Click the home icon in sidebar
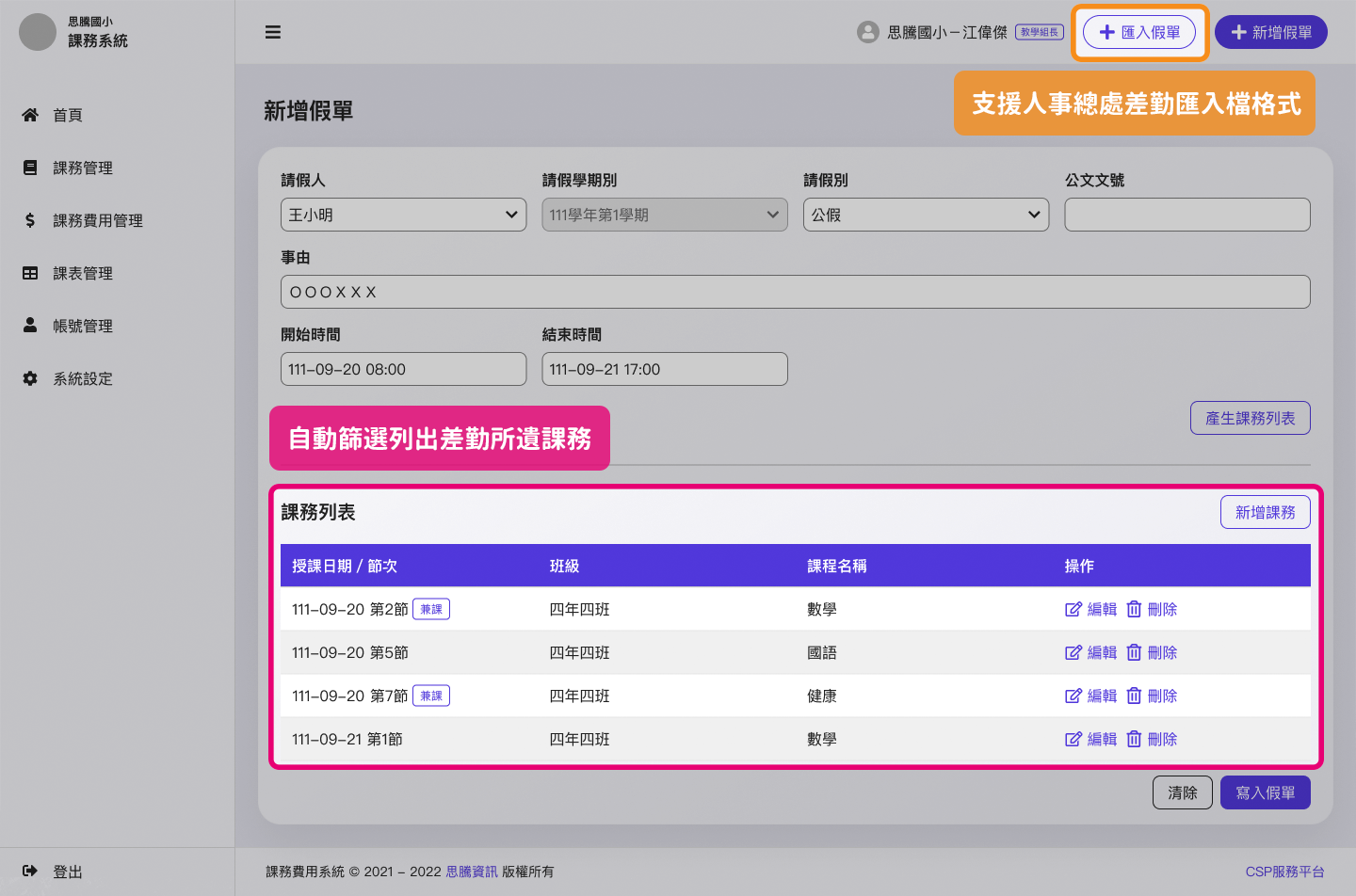 click(x=30, y=115)
